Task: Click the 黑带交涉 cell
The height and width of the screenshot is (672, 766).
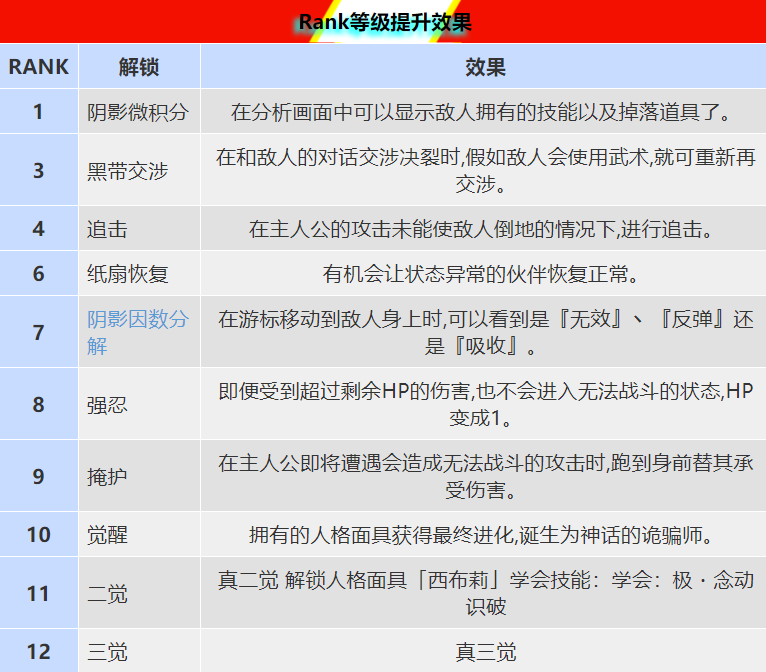Action: point(139,170)
